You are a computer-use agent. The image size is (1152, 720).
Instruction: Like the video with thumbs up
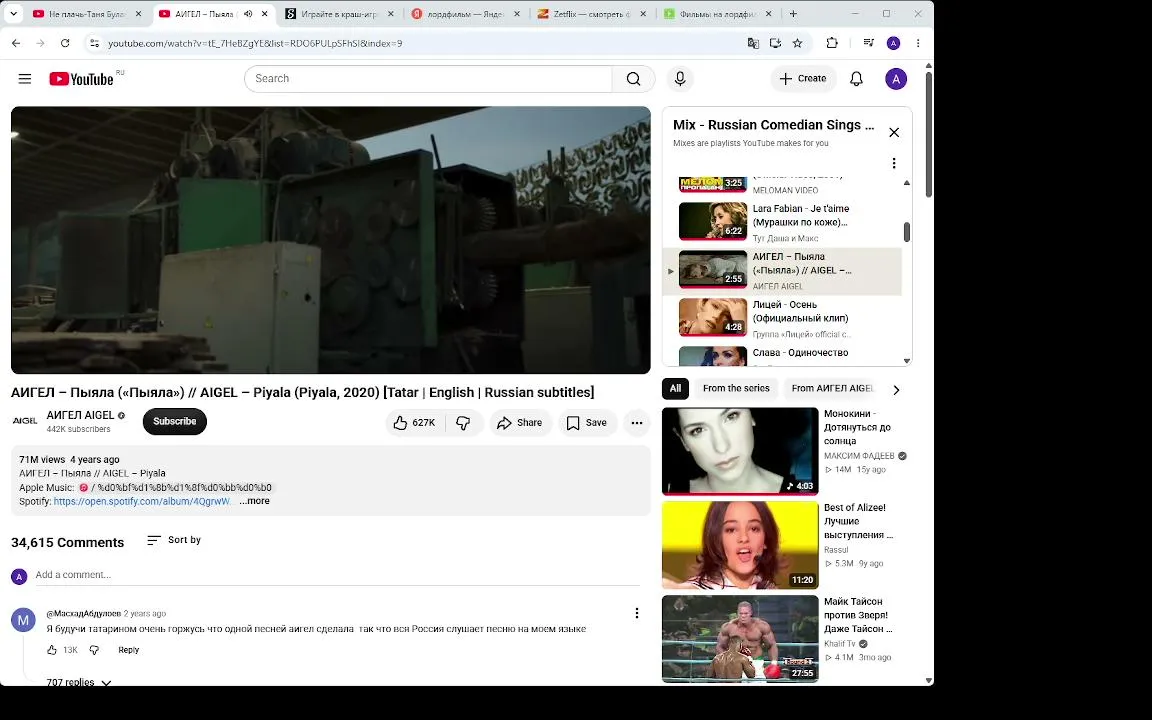(414, 422)
